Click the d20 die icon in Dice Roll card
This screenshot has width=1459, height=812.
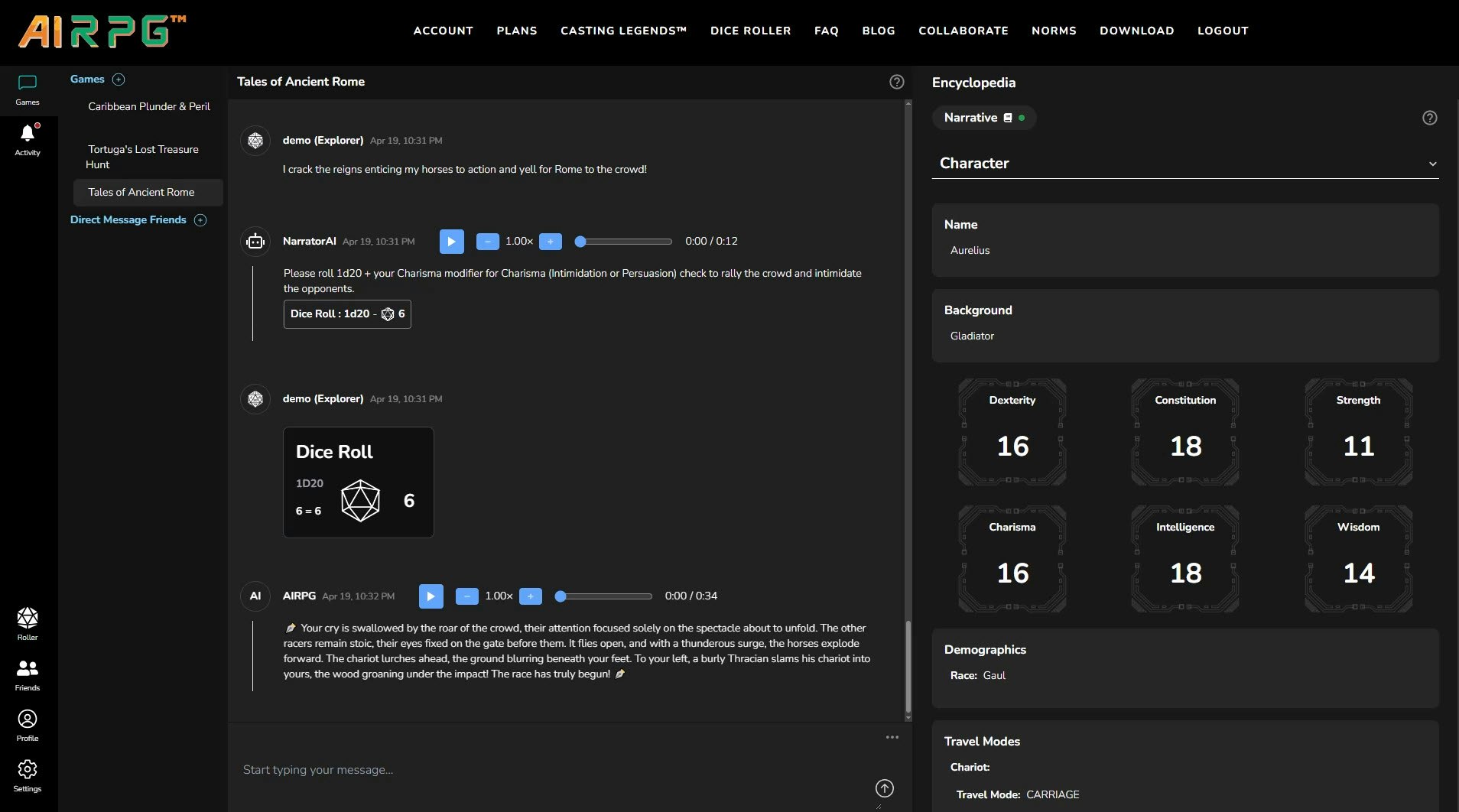(x=360, y=501)
